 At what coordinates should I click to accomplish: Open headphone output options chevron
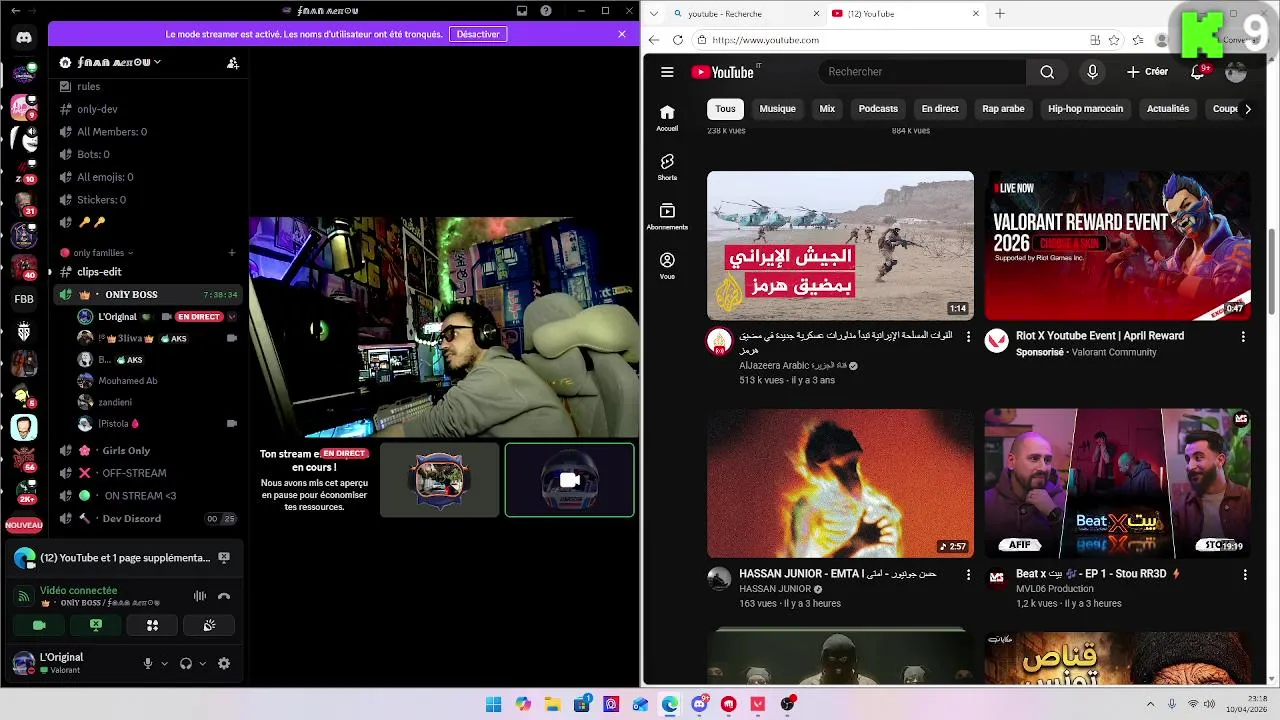pyautogui.click(x=202, y=663)
